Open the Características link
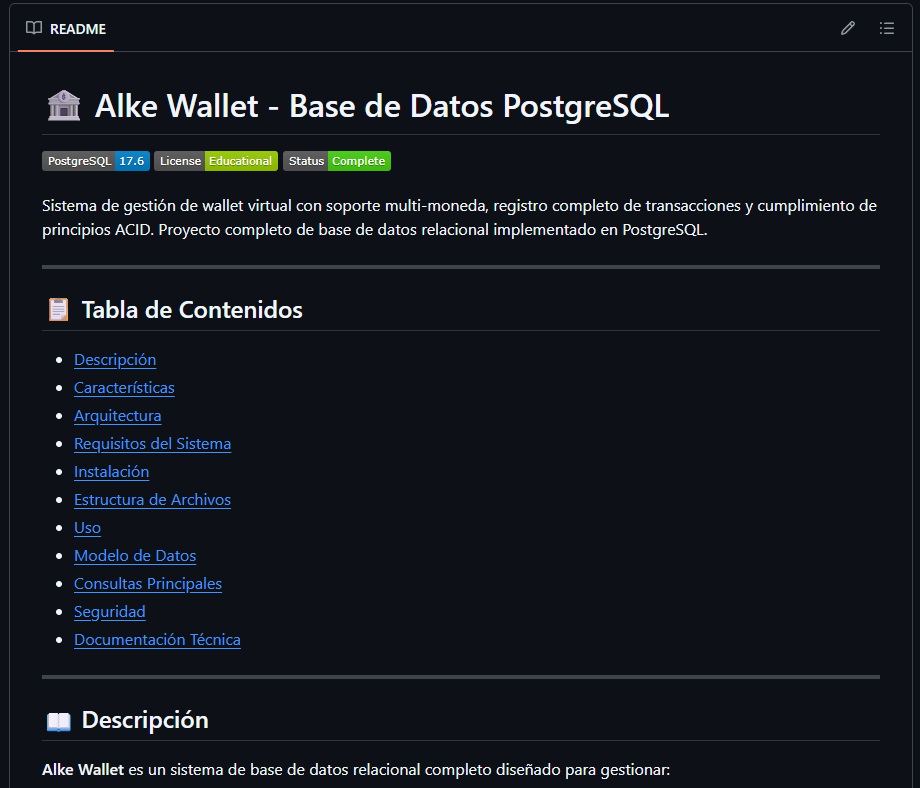The width and height of the screenshot is (920, 788). (x=123, y=387)
